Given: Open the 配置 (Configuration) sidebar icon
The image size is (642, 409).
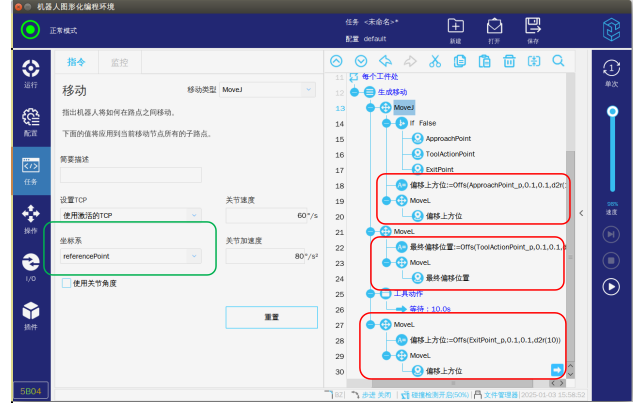Looking at the screenshot, I should [30, 122].
